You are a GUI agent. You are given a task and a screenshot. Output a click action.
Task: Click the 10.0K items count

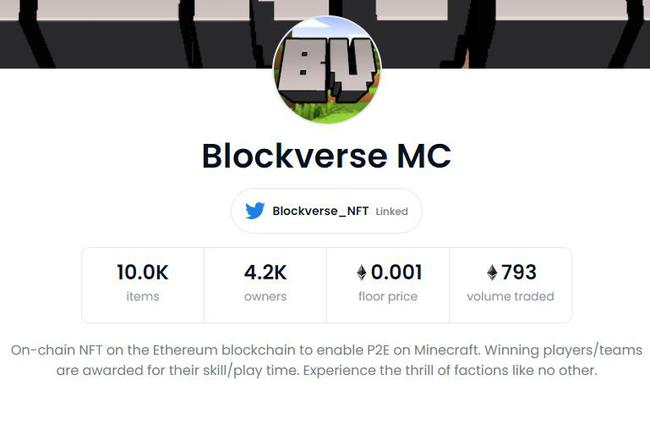click(142, 272)
